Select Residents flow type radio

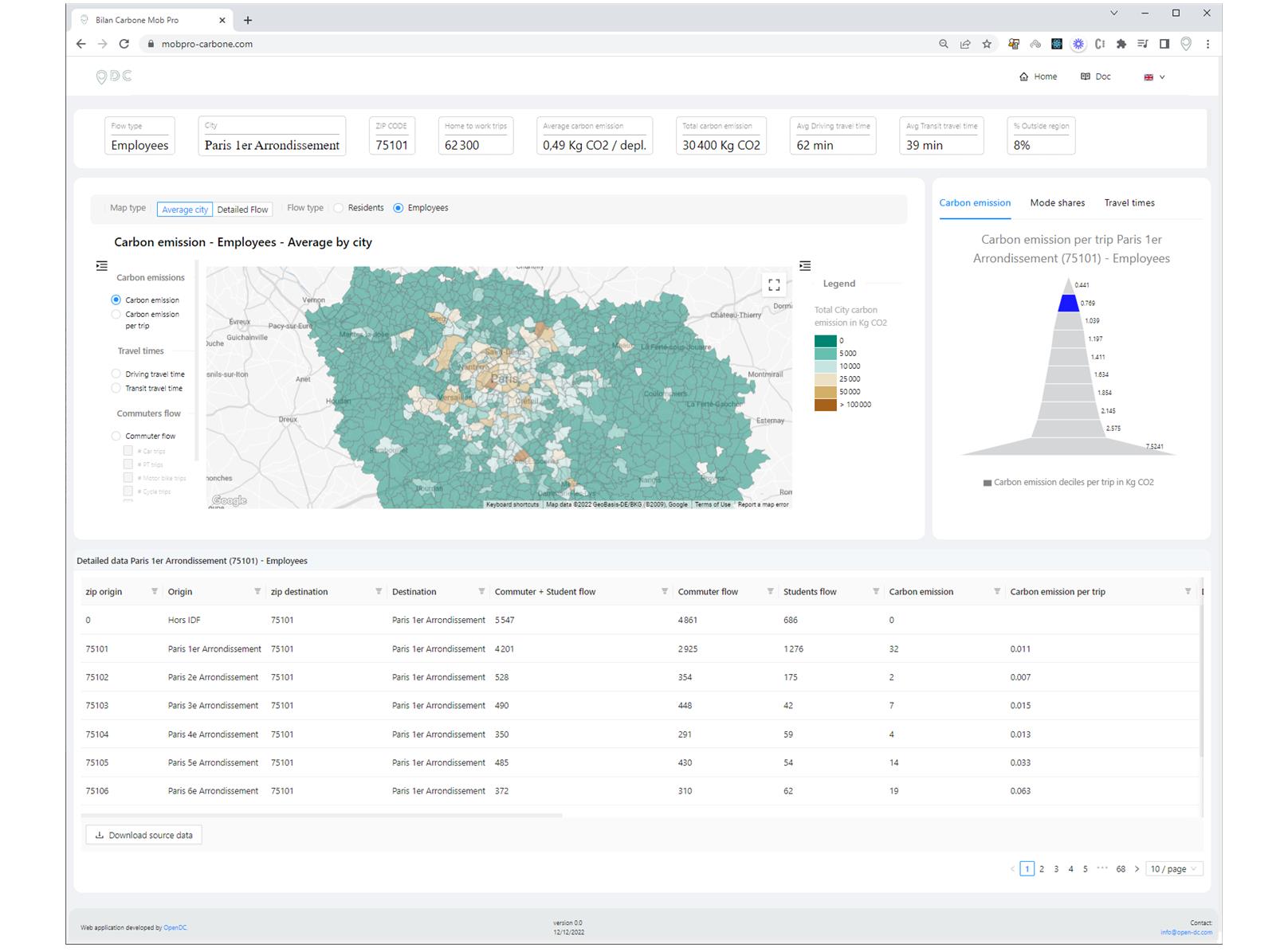[339, 208]
